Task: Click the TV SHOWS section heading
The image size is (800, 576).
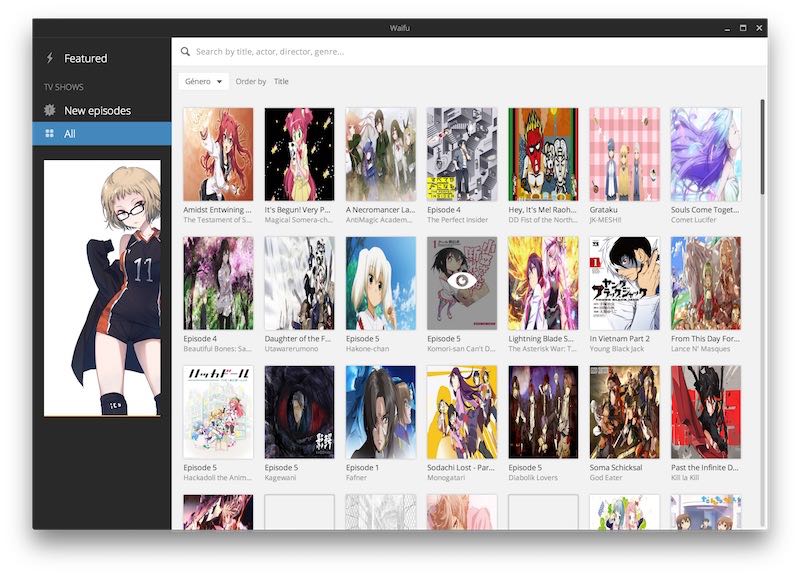Action: (x=63, y=87)
